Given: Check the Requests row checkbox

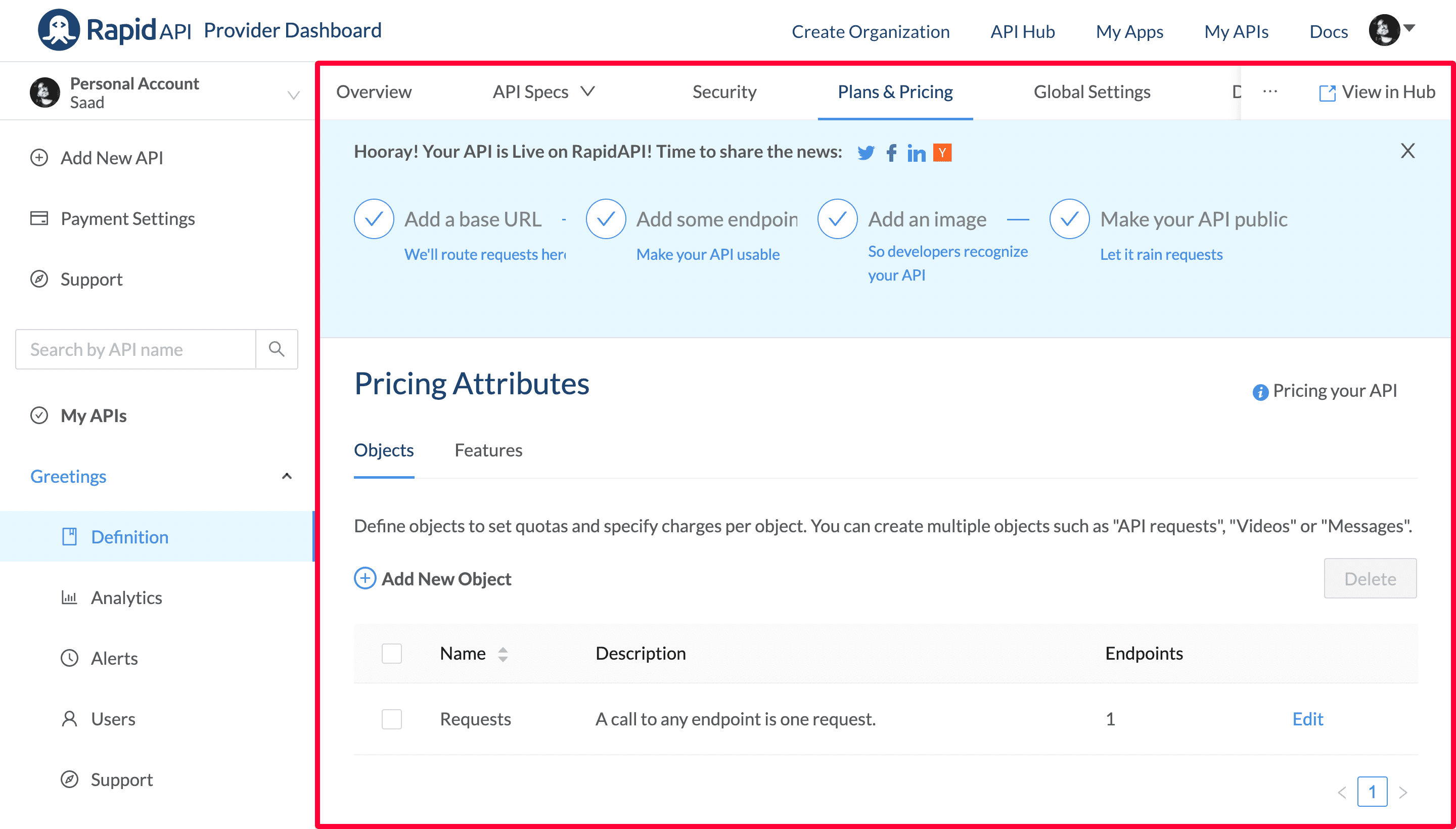Looking at the screenshot, I should [392, 719].
